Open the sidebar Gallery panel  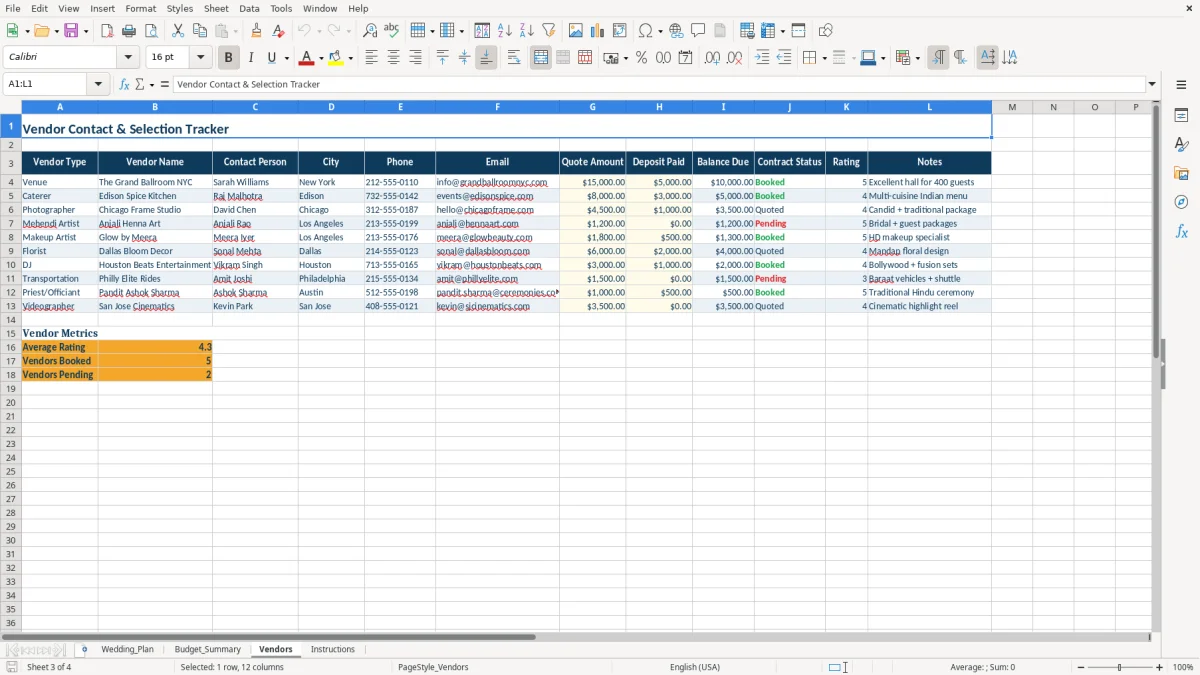[1181, 173]
